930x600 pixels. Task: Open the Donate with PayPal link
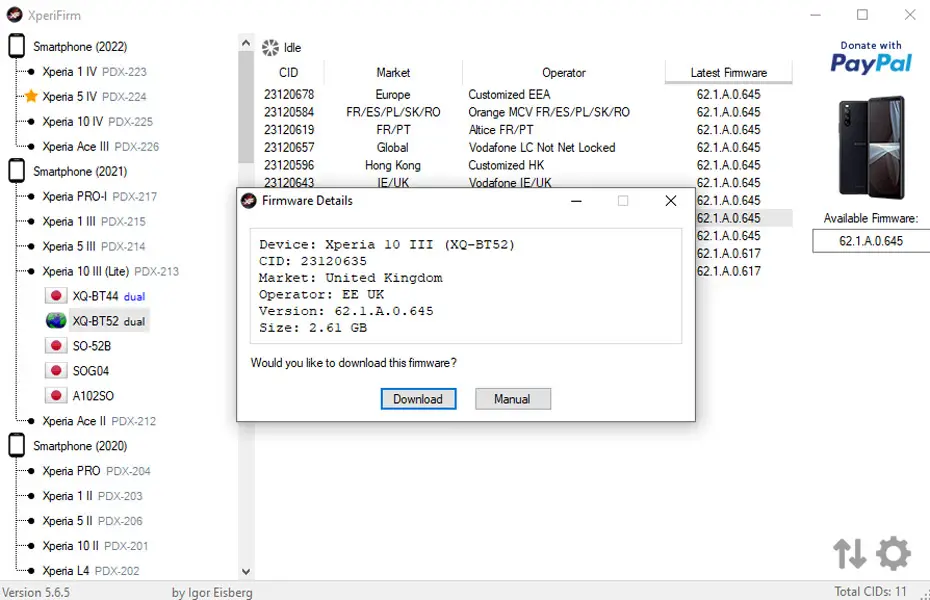[871, 58]
